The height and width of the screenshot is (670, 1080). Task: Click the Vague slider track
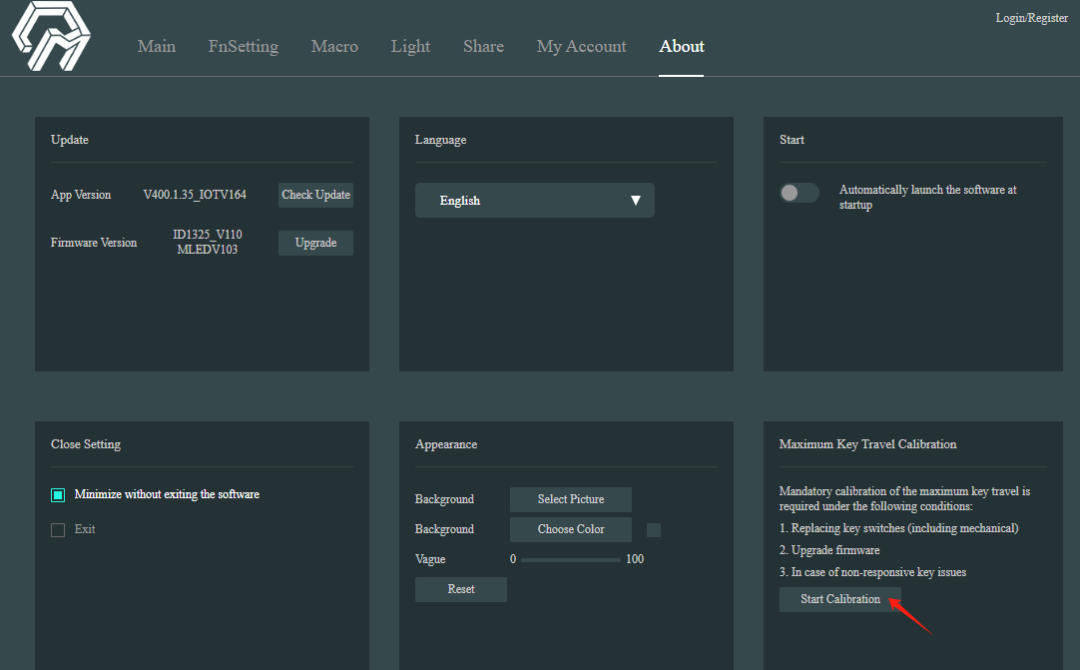pos(570,559)
